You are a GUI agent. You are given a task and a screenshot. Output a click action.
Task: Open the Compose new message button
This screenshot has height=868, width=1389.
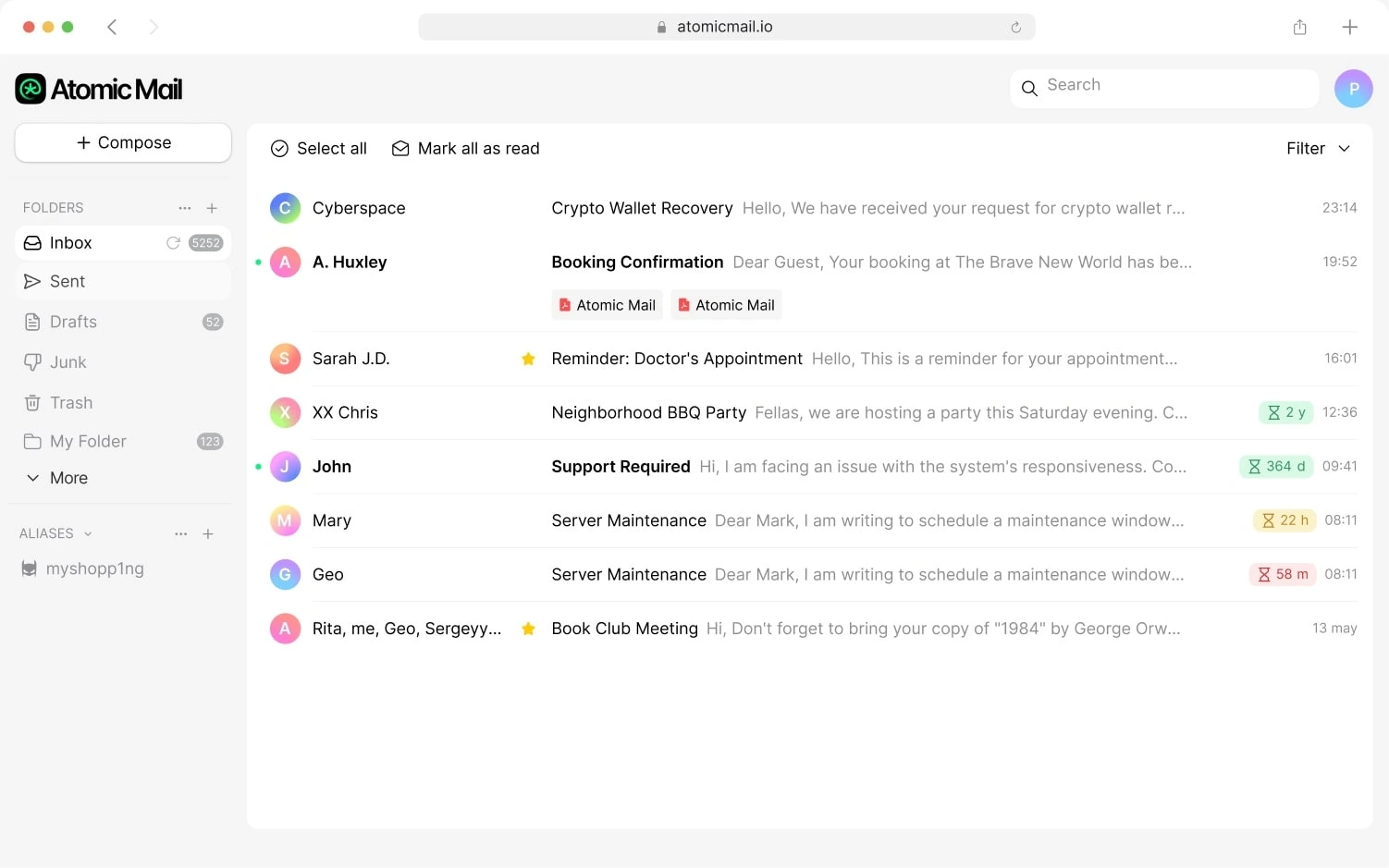tap(123, 142)
